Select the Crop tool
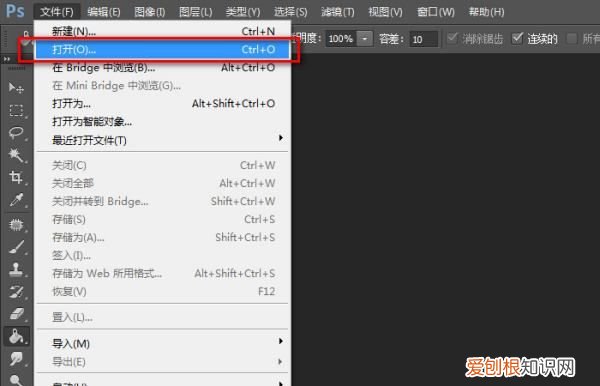The width and height of the screenshot is (600, 386). click(x=16, y=177)
